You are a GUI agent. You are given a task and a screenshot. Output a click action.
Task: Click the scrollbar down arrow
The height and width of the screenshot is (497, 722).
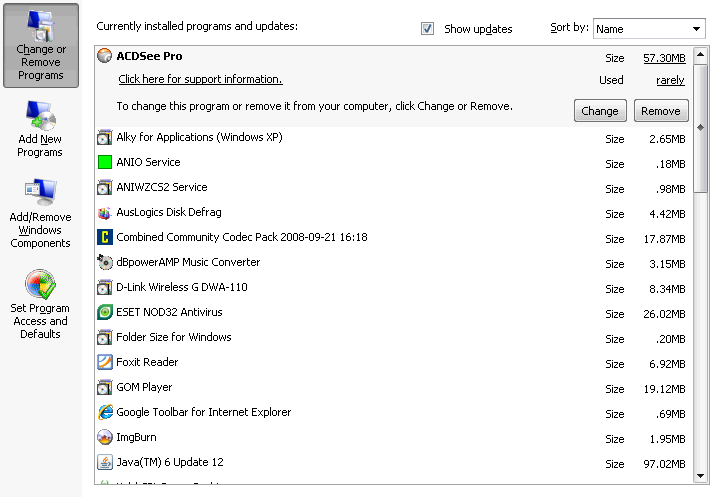coord(700,476)
